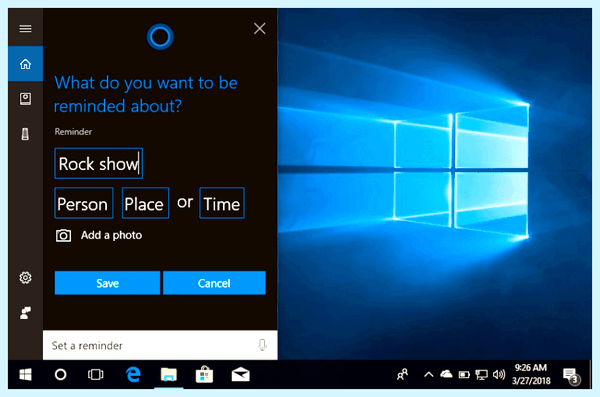600x397 pixels.
Task: Choose the Person reminder option
Action: pos(84,203)
